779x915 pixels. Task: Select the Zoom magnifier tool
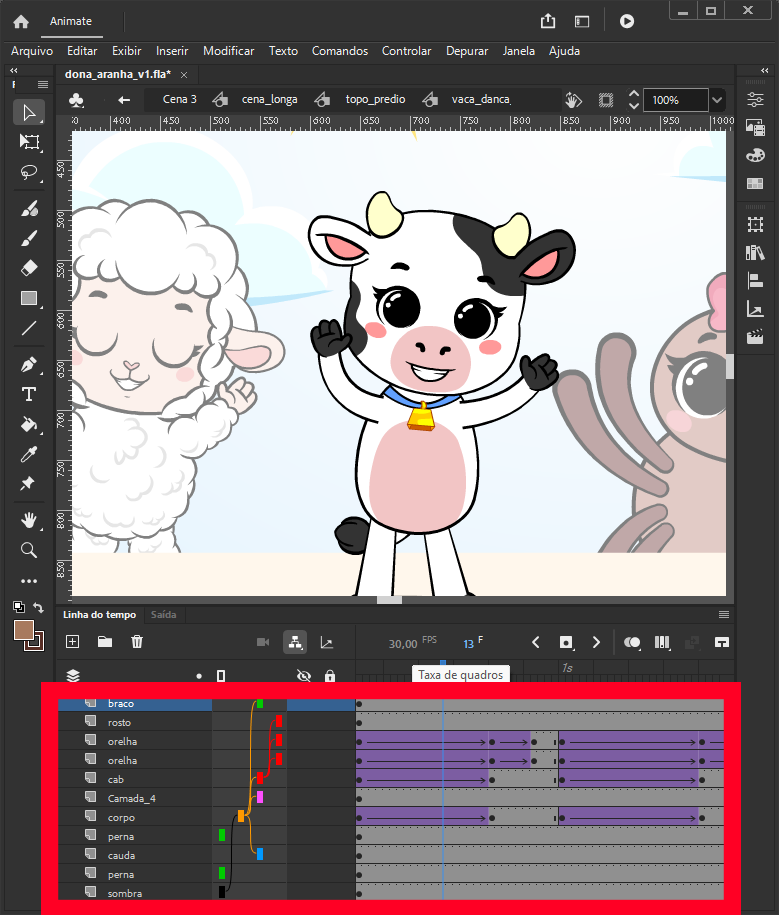pyautogui.click(x=29, y=550)
